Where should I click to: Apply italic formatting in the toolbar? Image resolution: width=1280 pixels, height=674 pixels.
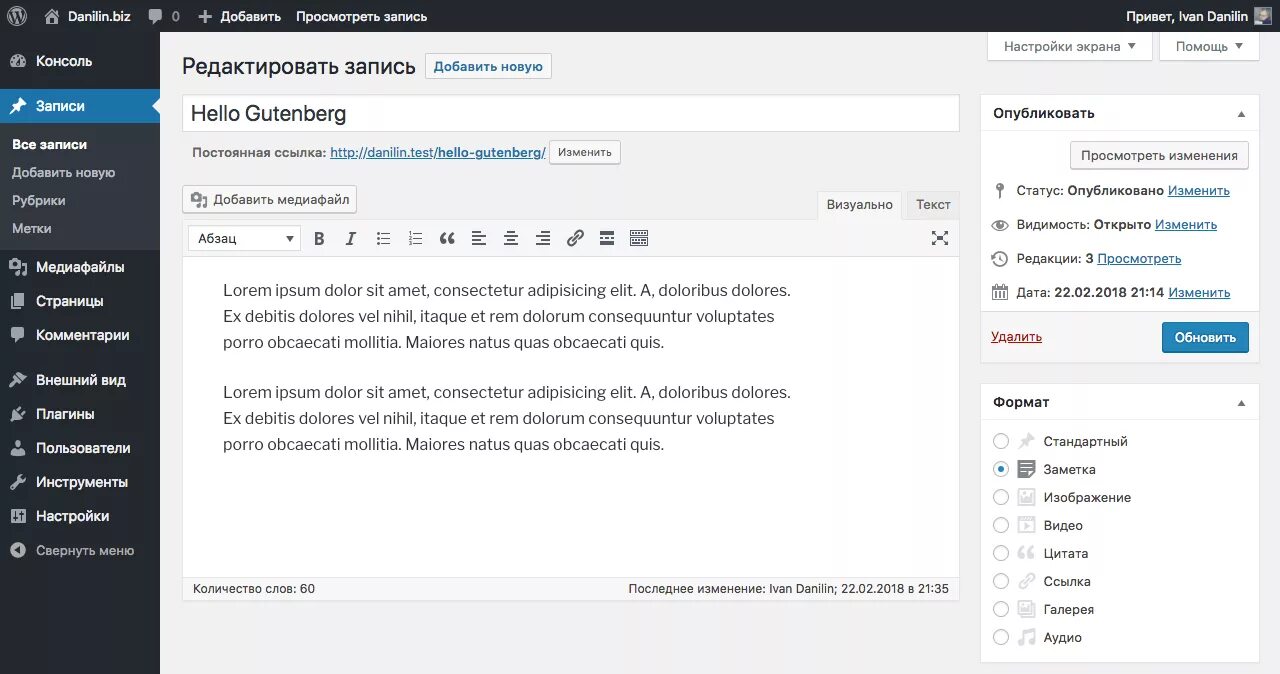coord(351,239)
